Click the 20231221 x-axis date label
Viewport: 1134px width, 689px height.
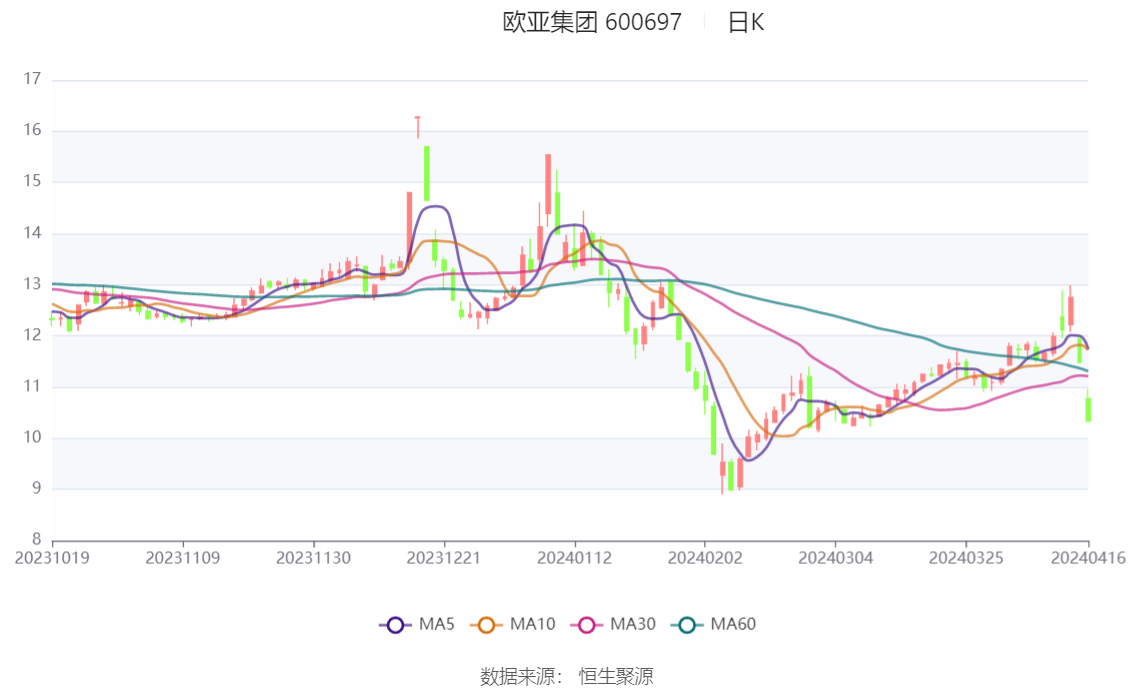pyautogui.click(x=444, y=558)
